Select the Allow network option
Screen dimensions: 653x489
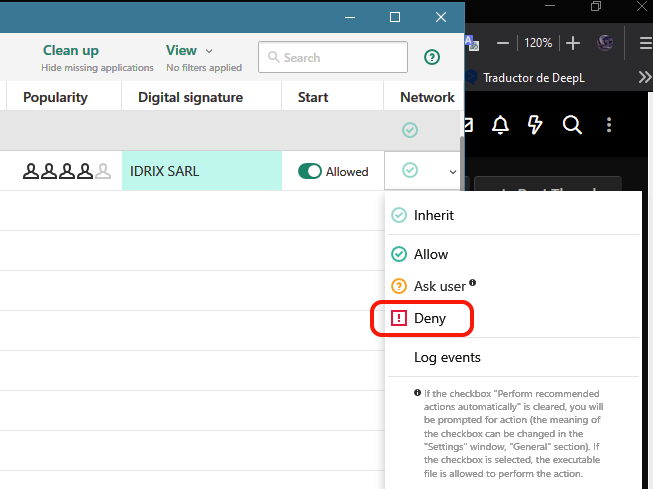(431, 254)
